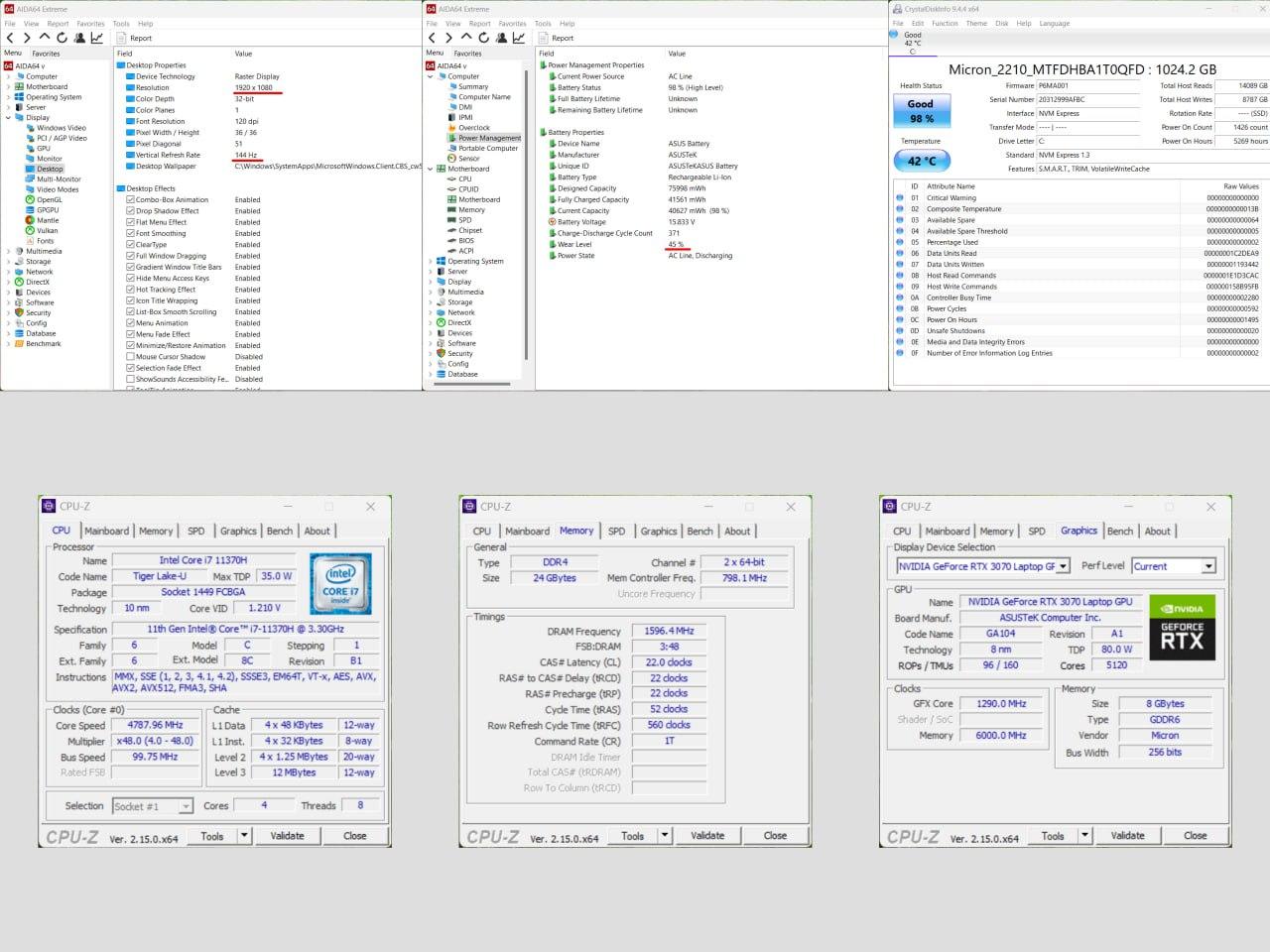1270x952 pixels.
Task: Click the Battery Voltage row icon
Action: [551, 222]
